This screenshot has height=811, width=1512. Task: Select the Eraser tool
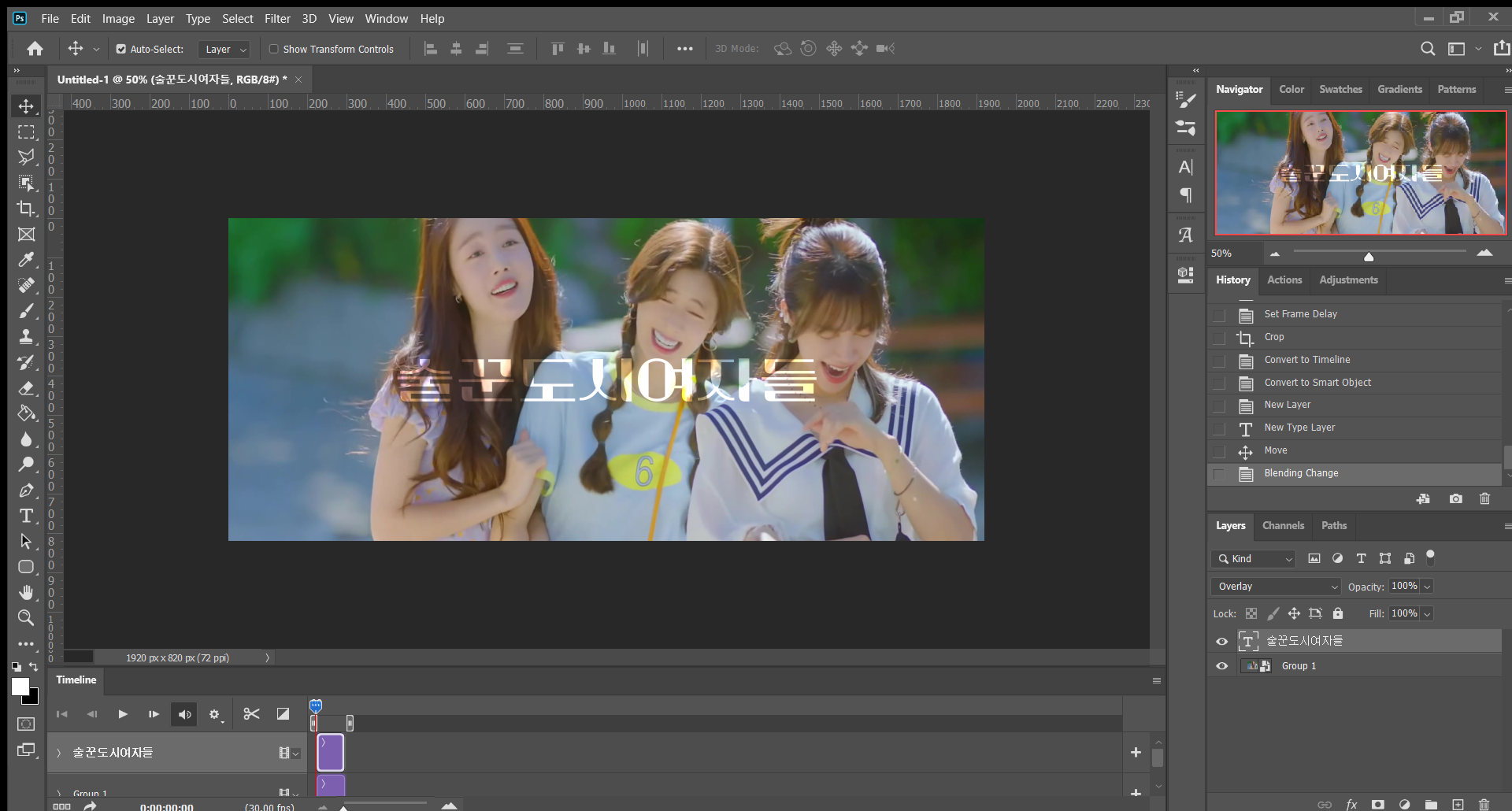(26, 388)
